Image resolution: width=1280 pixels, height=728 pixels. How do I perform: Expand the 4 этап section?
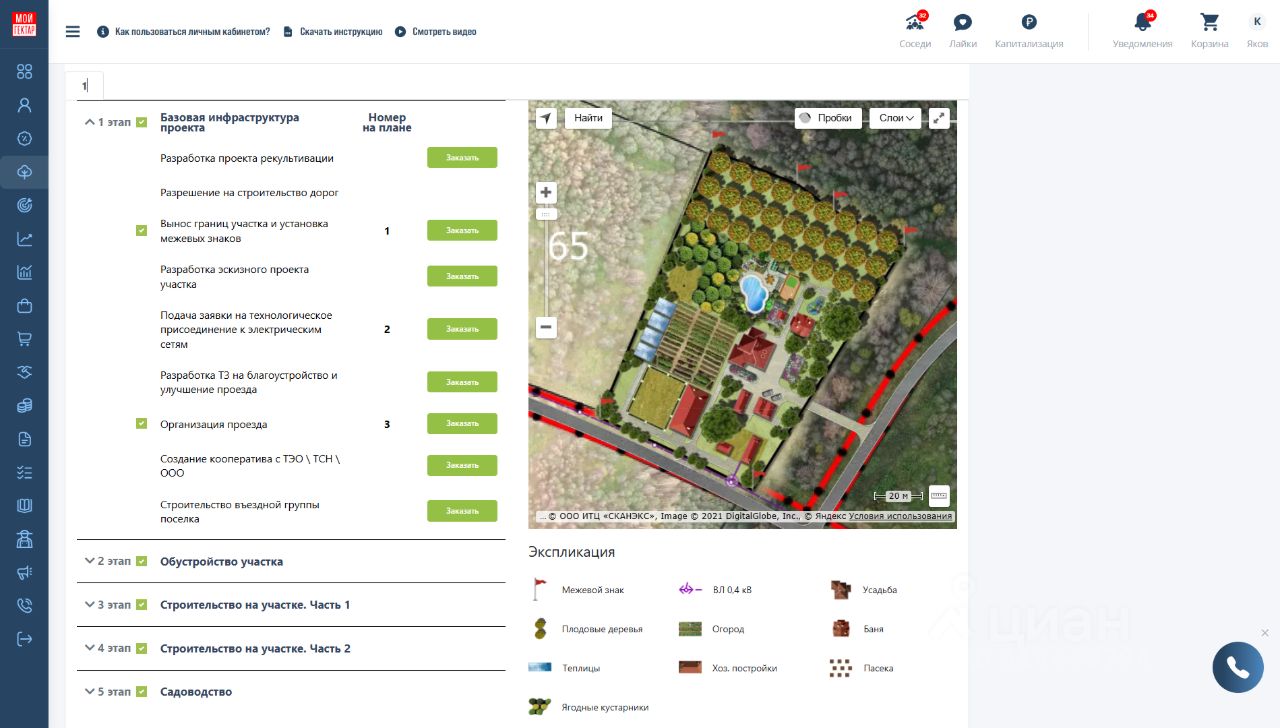click(x=90, y=648)
